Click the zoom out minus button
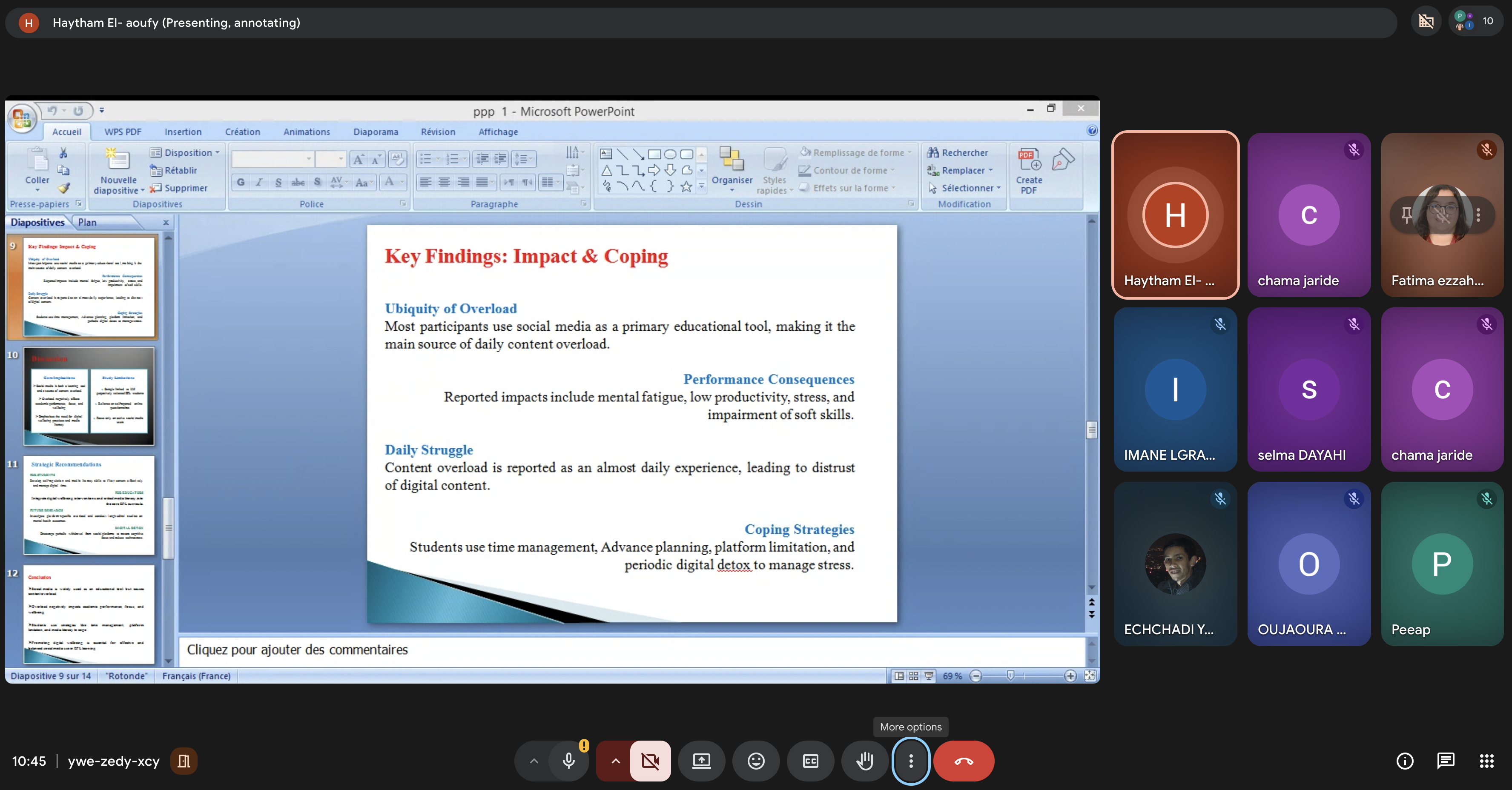 [x=976, y=676]
